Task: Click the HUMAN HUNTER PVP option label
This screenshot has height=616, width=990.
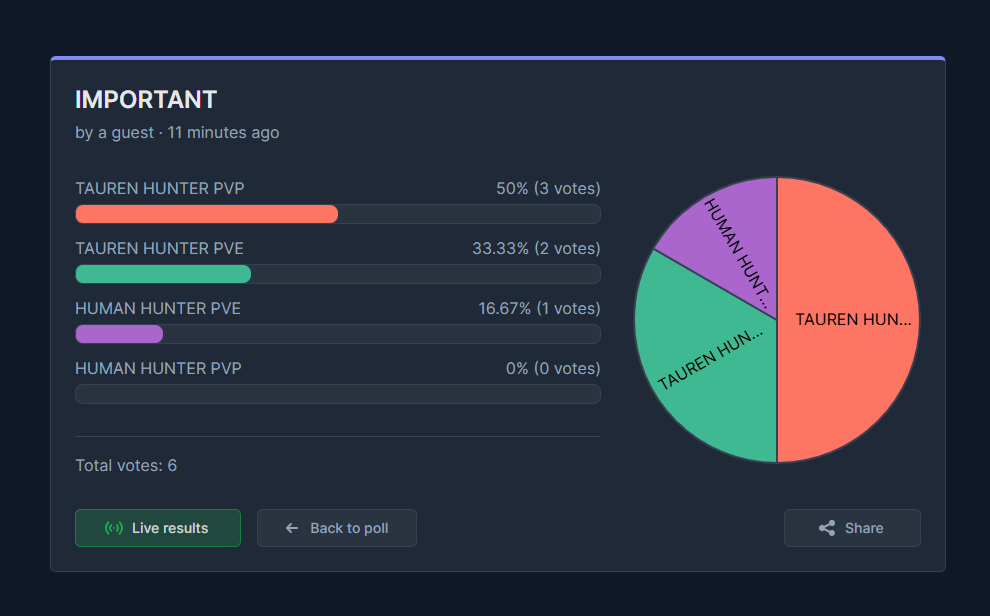Action: click(158, 368)
